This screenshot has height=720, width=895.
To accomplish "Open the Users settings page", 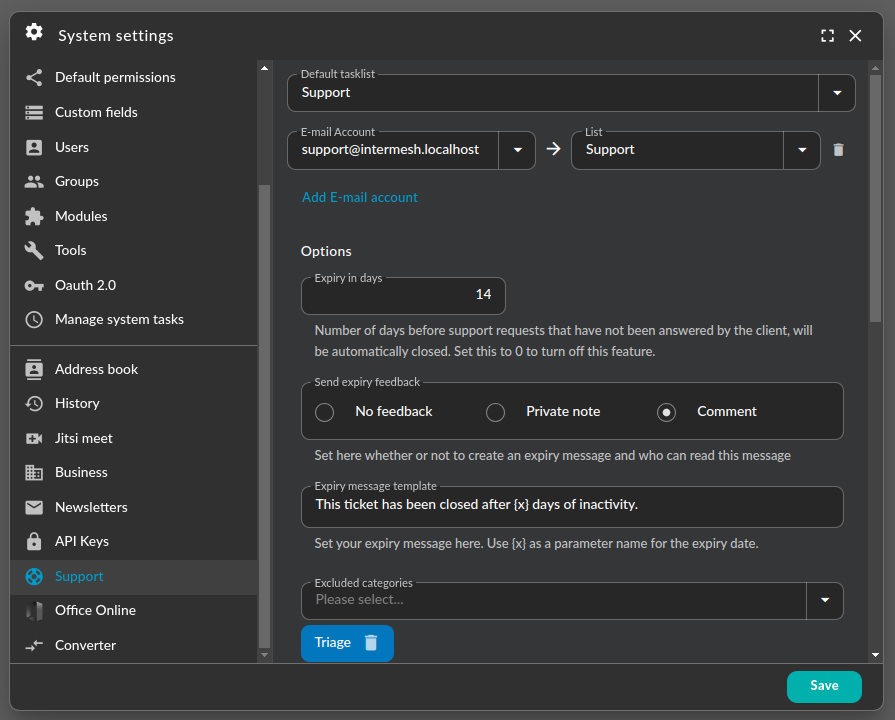I will pos(134,147).
